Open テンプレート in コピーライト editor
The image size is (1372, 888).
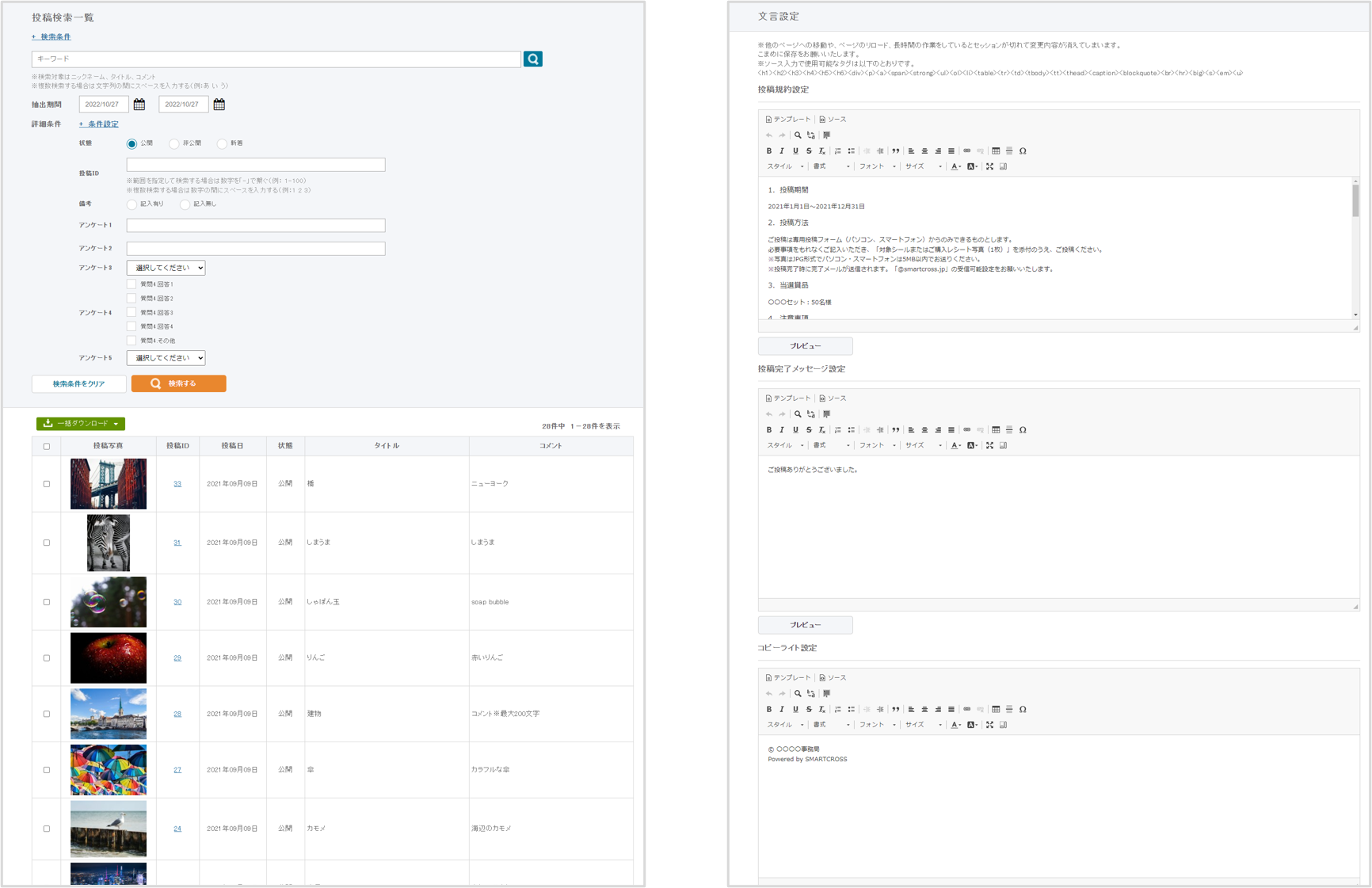pos(788,678)
